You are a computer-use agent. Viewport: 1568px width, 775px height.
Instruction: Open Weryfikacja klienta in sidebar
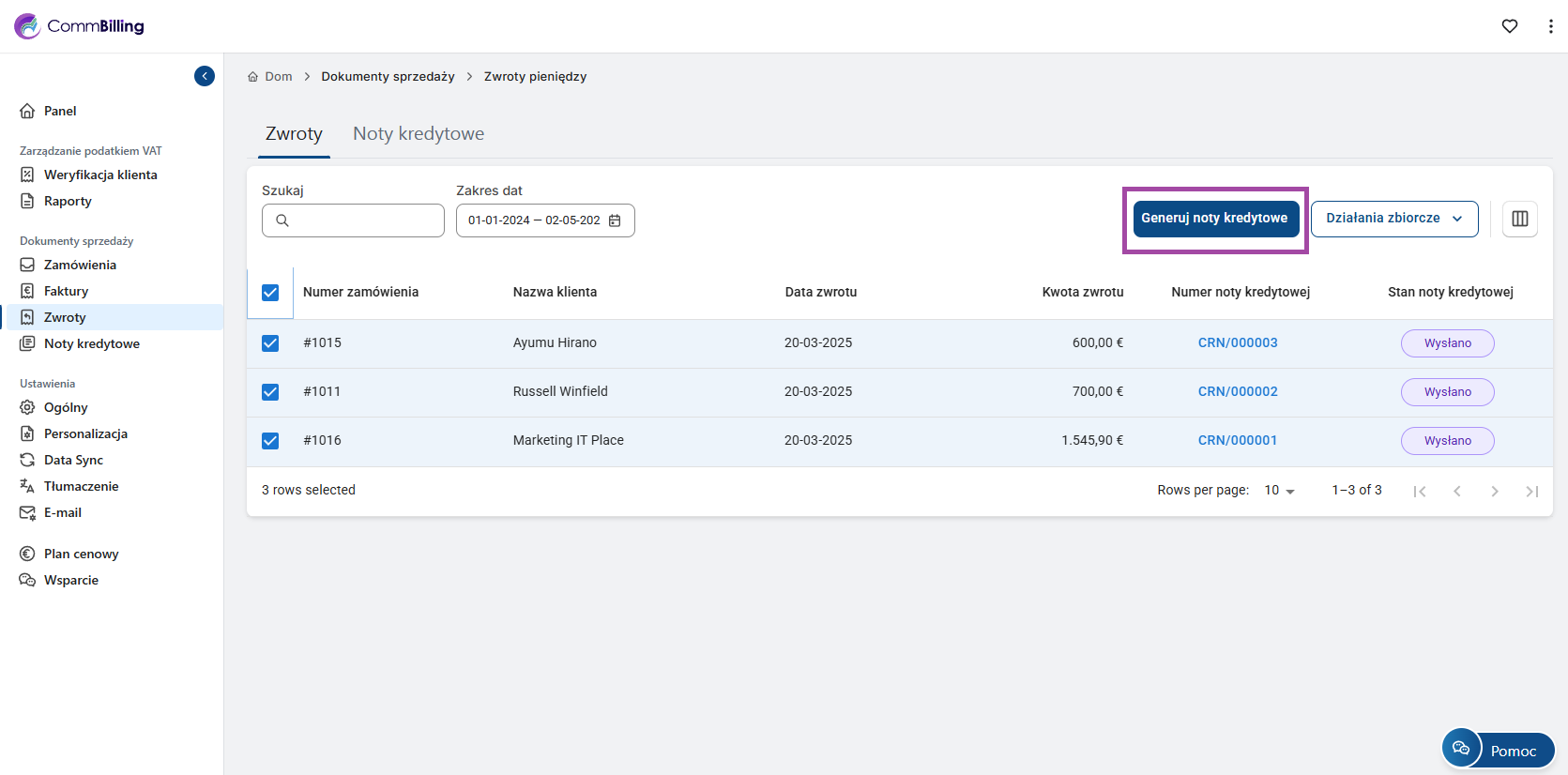point(100,175)
